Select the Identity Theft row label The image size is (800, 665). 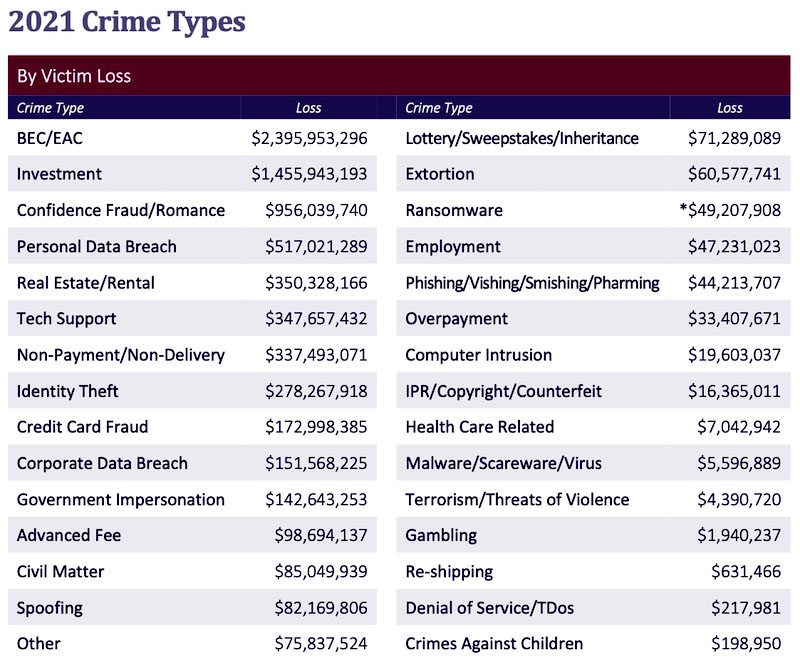[67, 391]
